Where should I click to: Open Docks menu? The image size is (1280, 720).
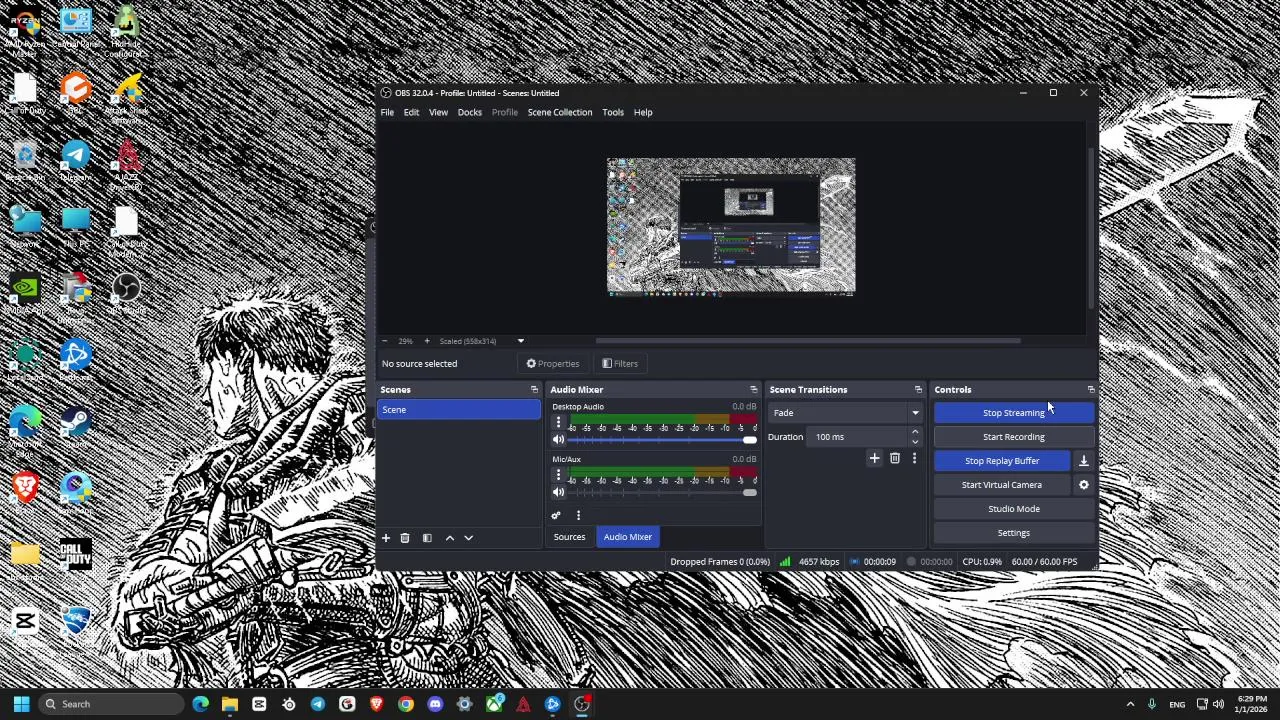469,112
